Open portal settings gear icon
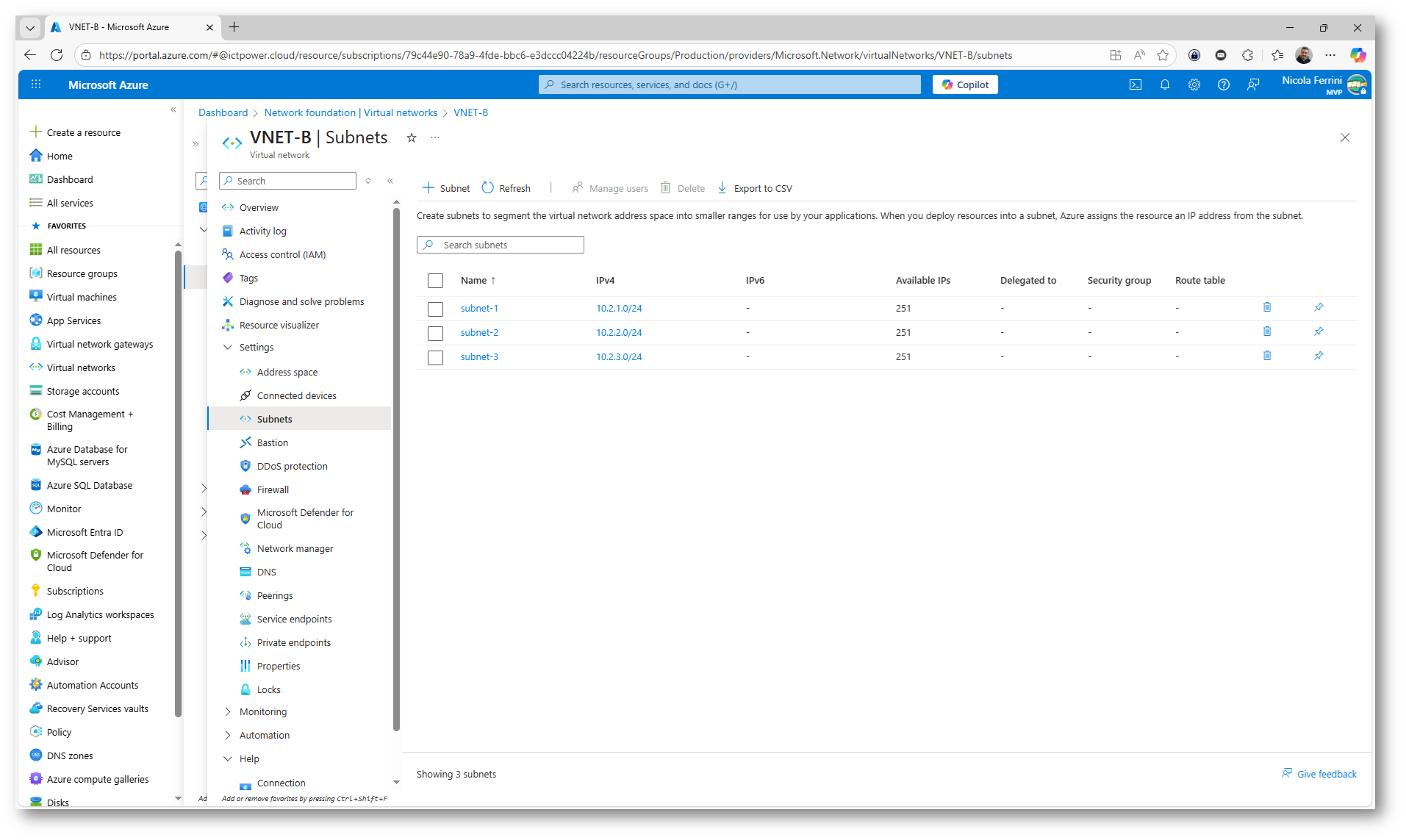 pos(1194,85)
